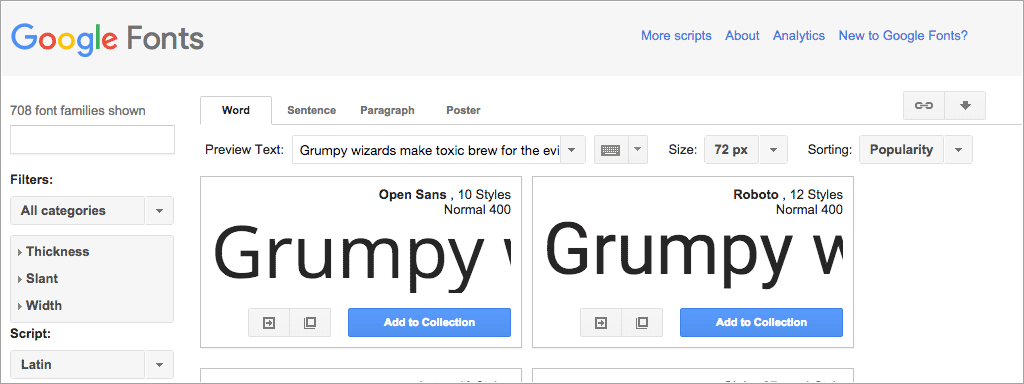Click the 708 font families shown text

(x=78, y=110)
